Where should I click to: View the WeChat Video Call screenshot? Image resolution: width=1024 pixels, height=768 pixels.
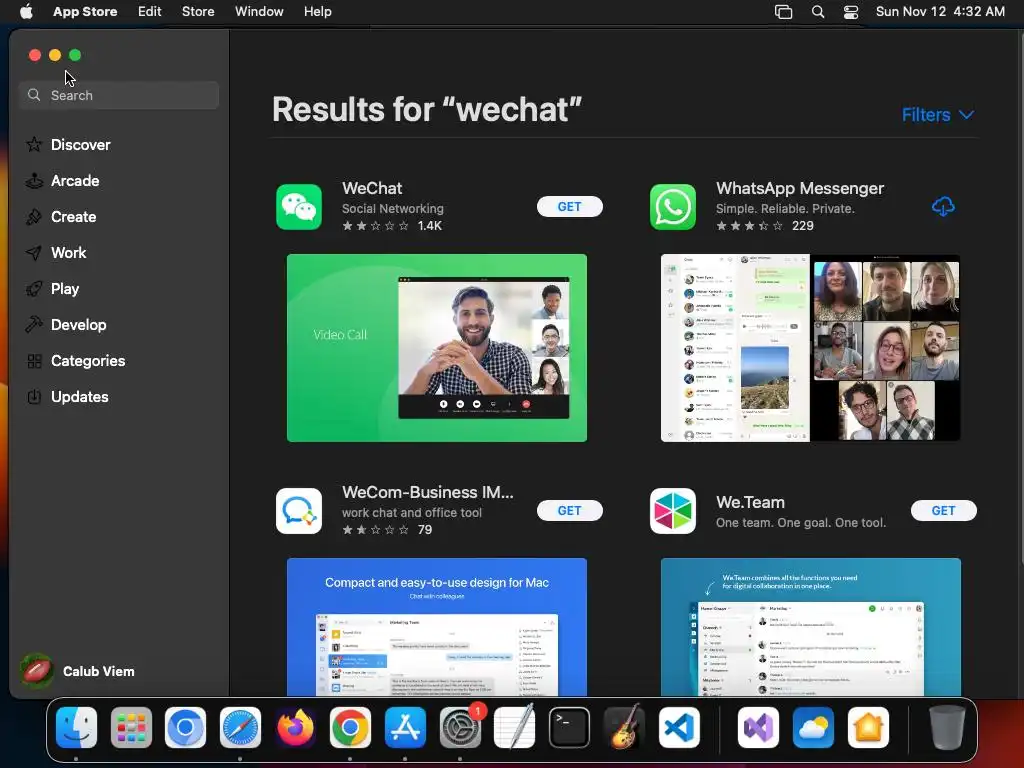(x=437, y=348)
